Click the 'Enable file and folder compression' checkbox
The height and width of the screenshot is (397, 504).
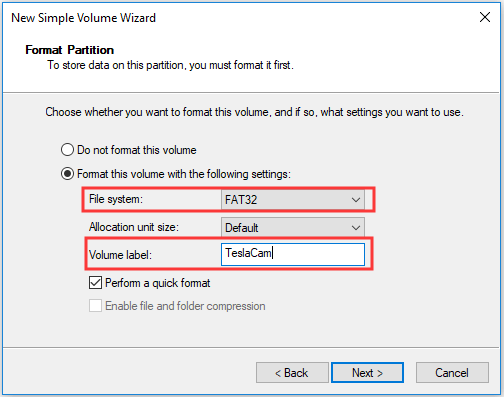coord(95,306)
